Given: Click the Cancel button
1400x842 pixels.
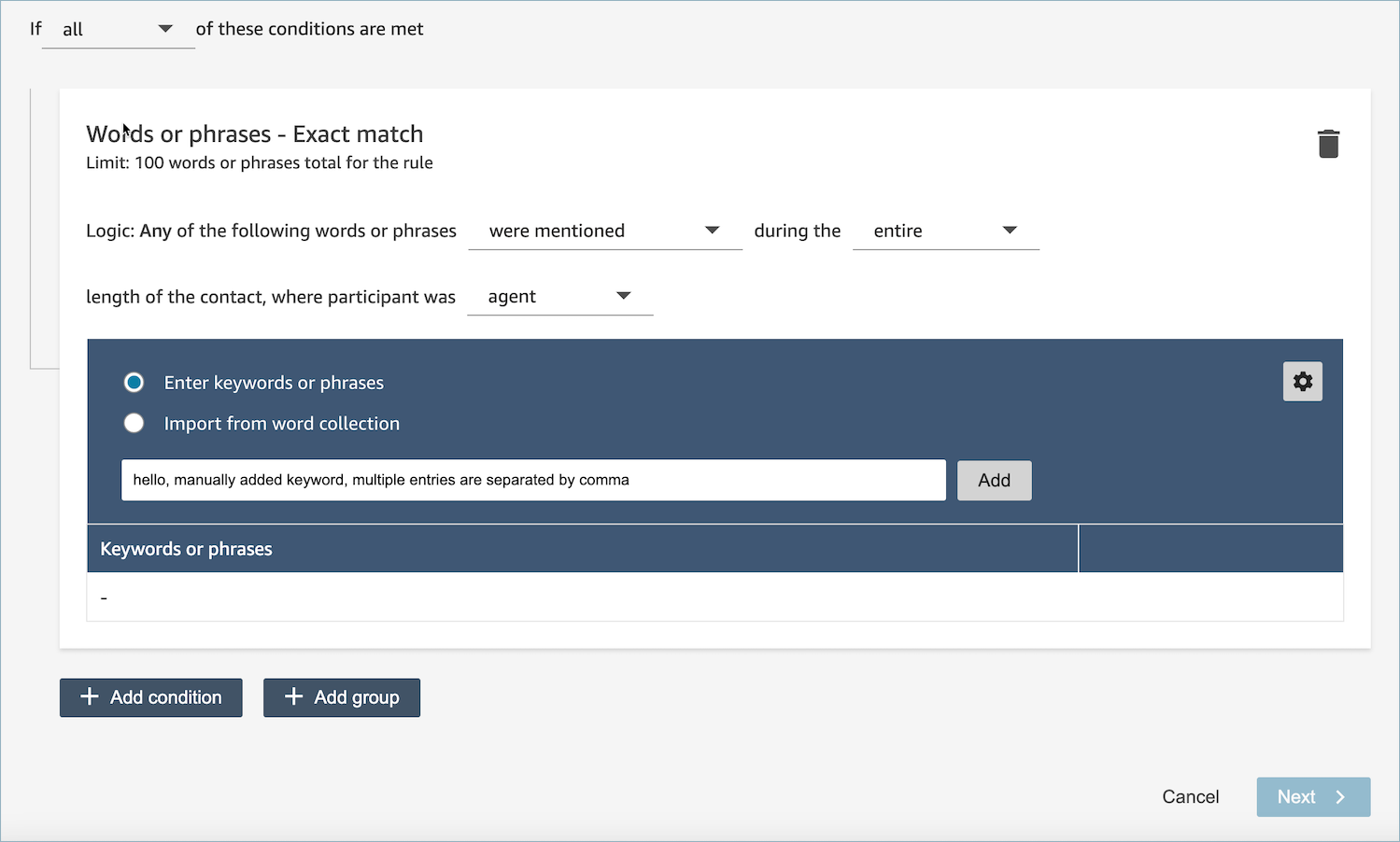Looking at the screenshot, I should pos(1190,796).
